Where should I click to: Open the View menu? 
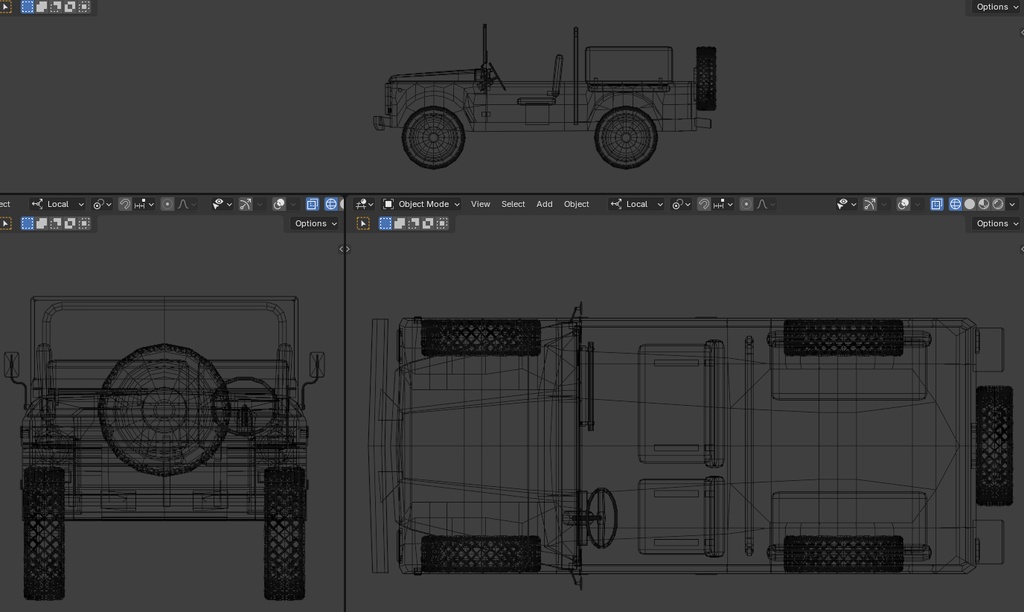click(480, 204)
